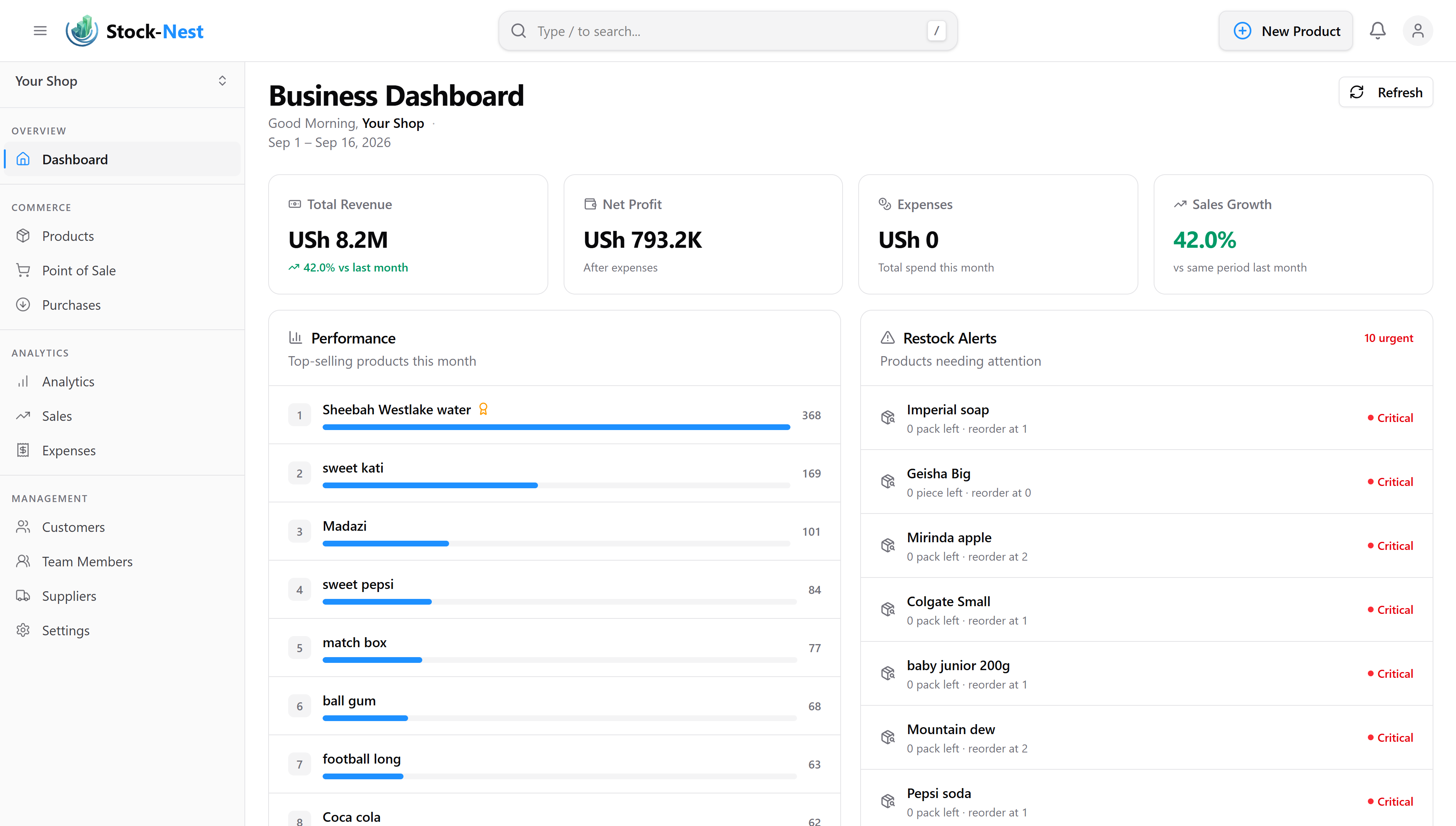Select the match box performance row
Viewport: 1456px width, 826px height.
[554, 648]
